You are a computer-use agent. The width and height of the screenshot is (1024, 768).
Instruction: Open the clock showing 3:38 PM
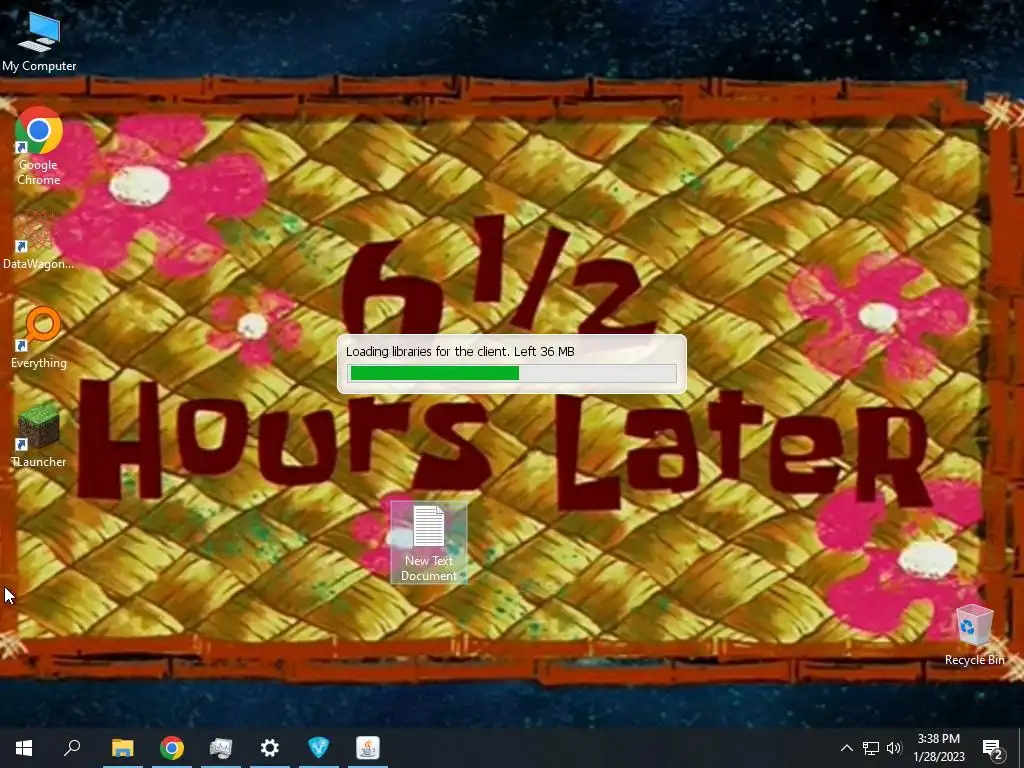coord(938,748)
